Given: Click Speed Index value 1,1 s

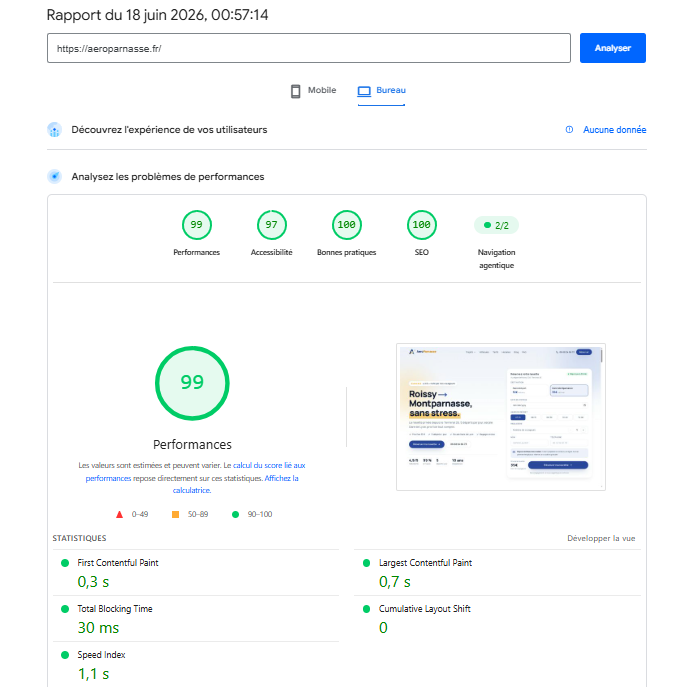Looking at the screenshot, I should tap(93, 674).
